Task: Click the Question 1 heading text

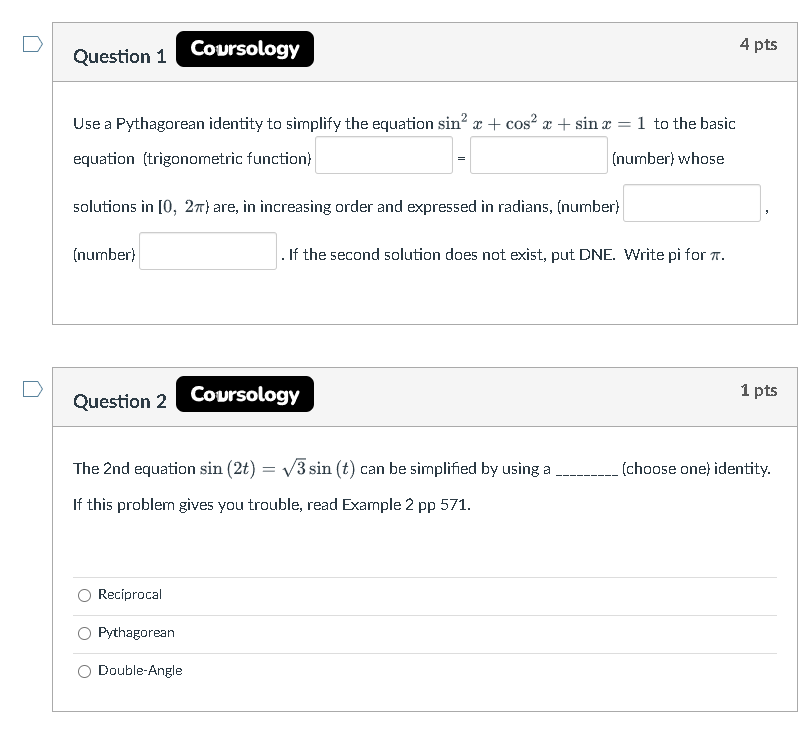Action: click(120, 57)
